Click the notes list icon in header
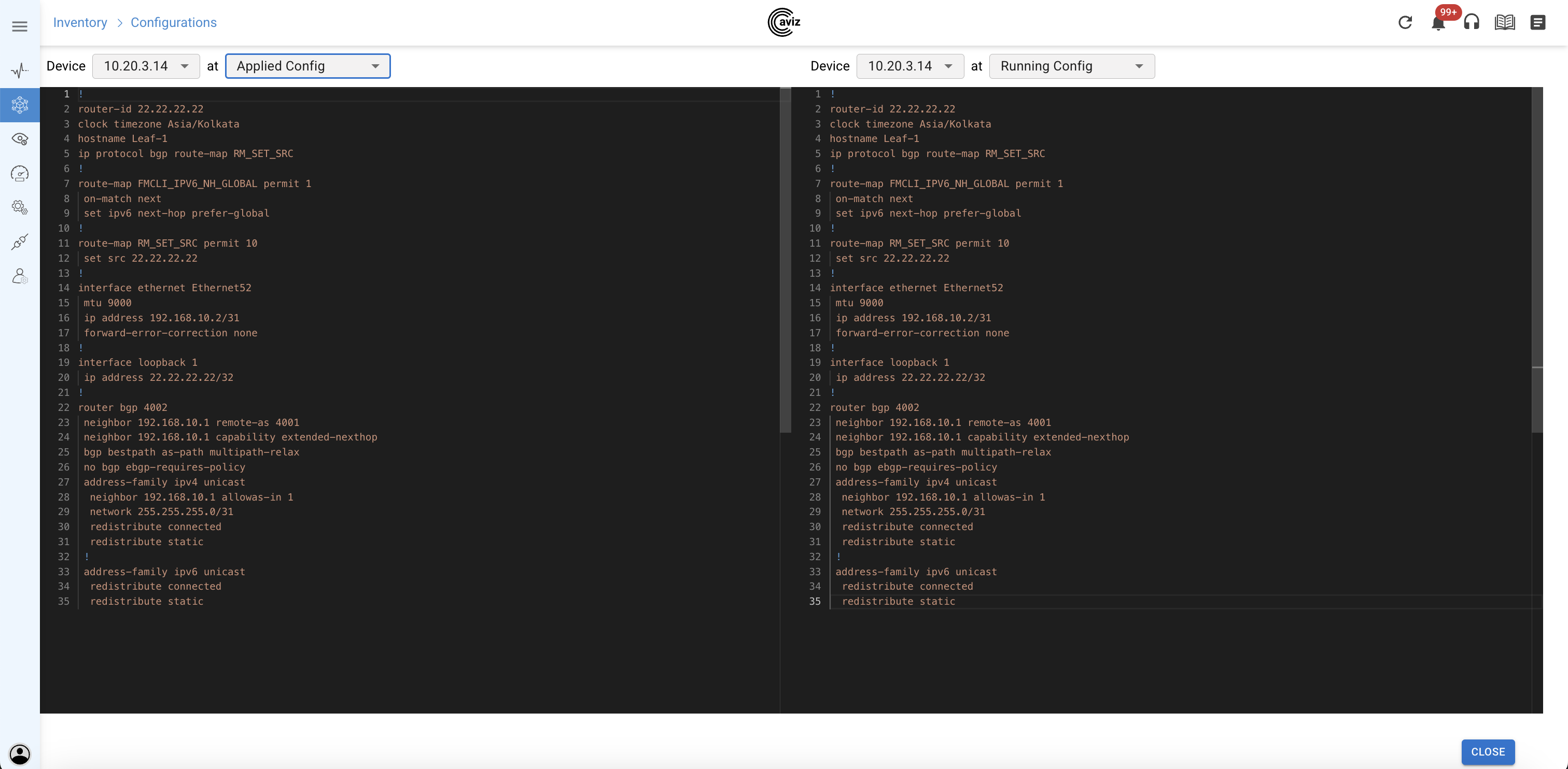 pos(1537,22)
